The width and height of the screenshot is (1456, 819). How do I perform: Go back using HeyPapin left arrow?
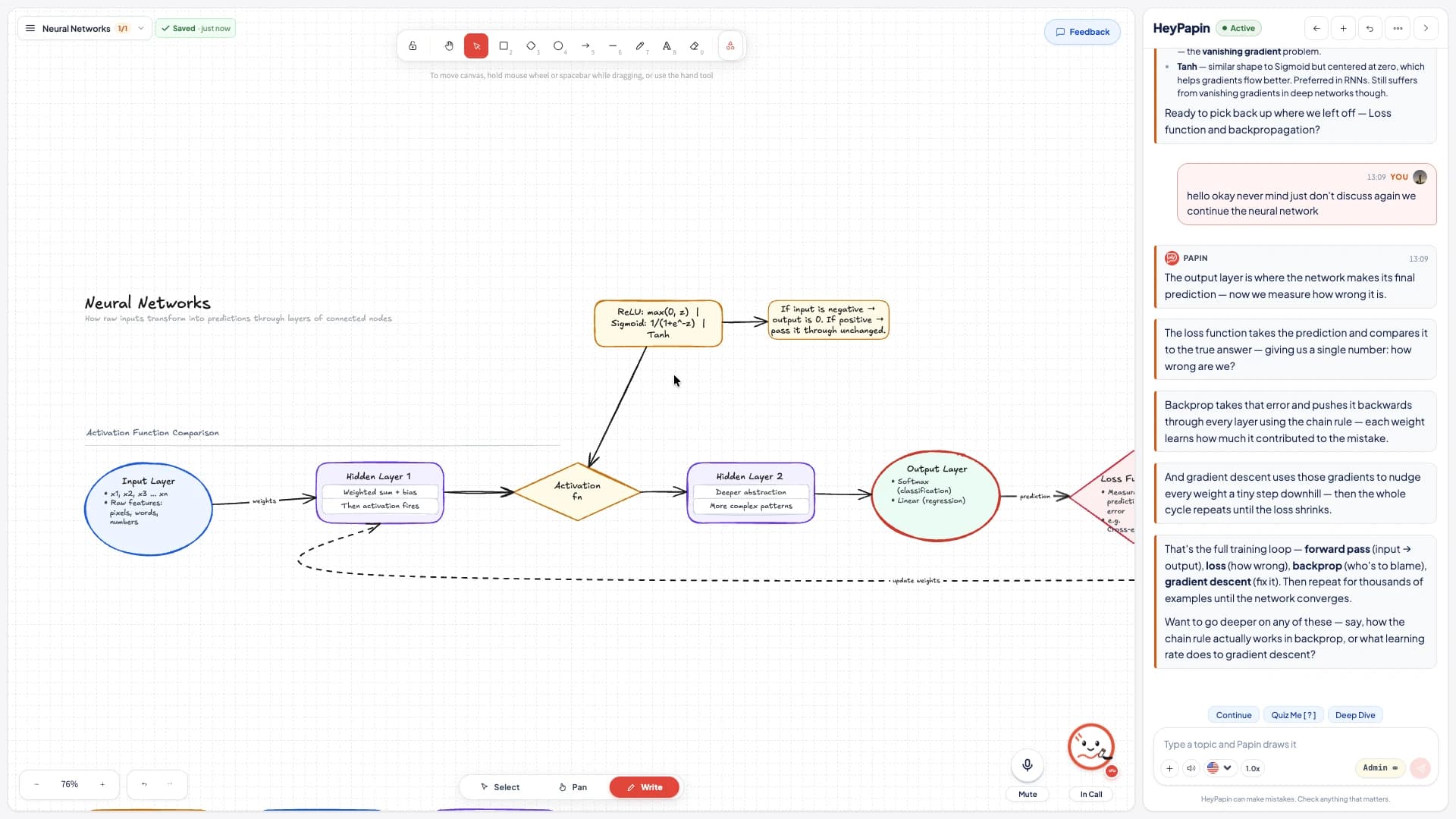(x=1316, y=29)
